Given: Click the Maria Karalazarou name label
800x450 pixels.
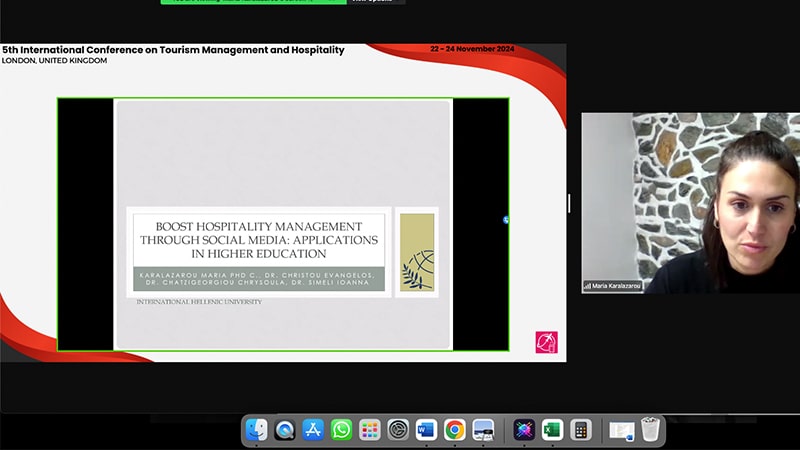Looking at the screenshot, I should (612, 286).
